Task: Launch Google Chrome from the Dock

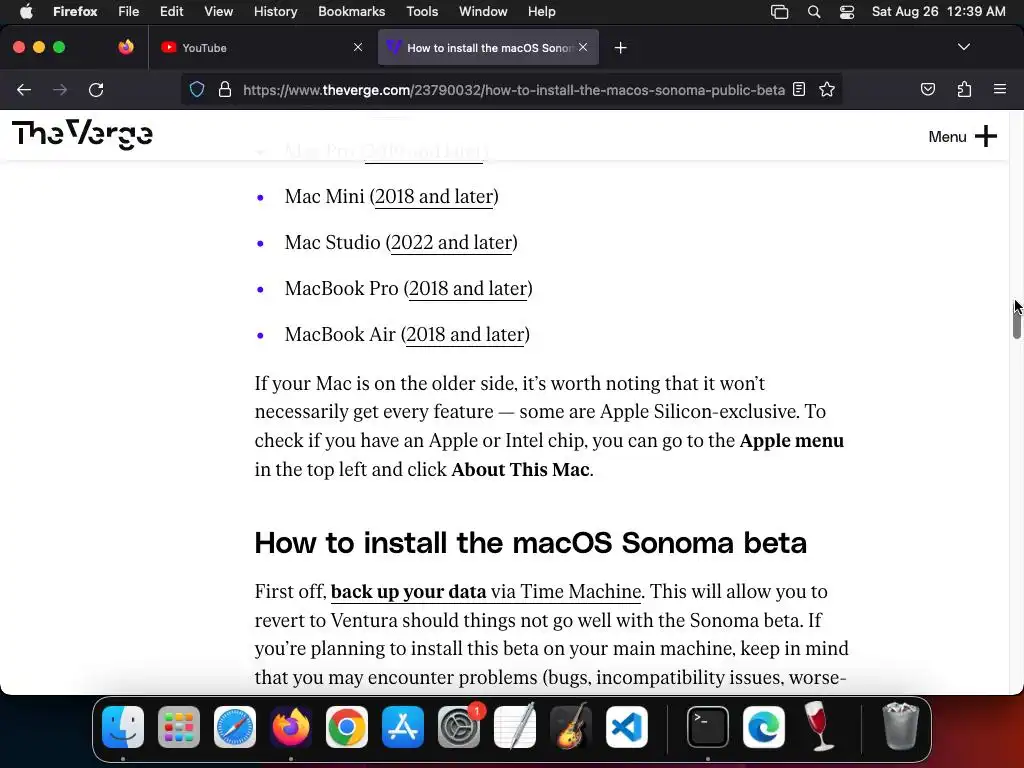Action: (347, 727)
